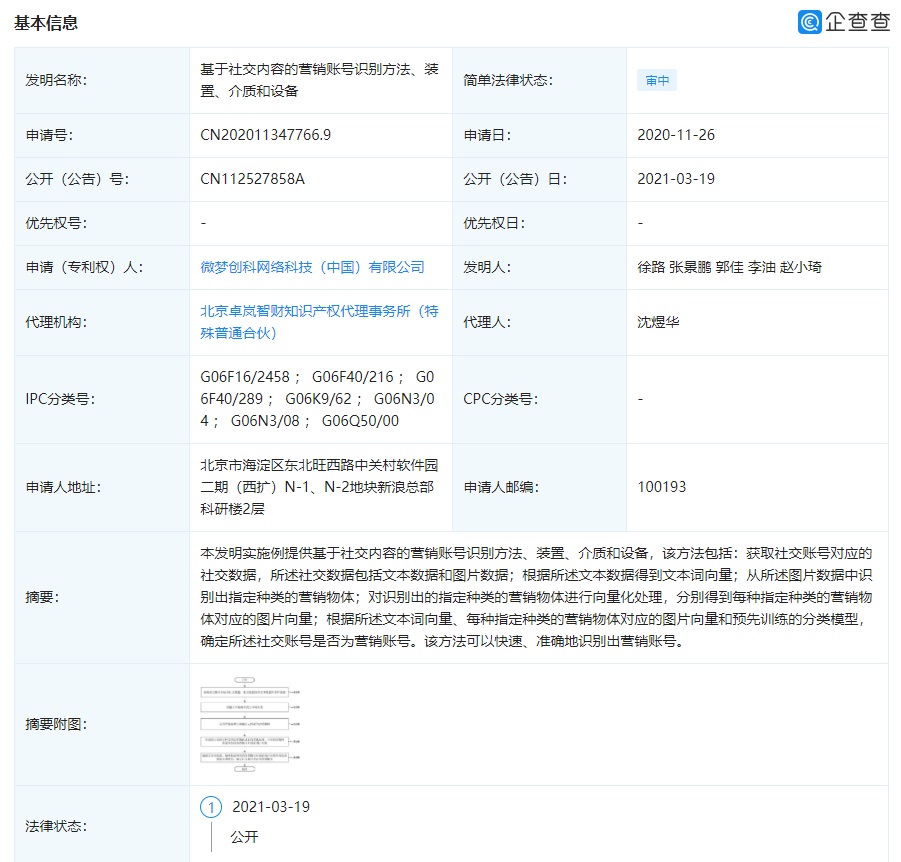Image resolution: width=901 pixels, height=862 pixels.
Task: Click the circled number 1 timeline marker
Action: tap(211, 807)
